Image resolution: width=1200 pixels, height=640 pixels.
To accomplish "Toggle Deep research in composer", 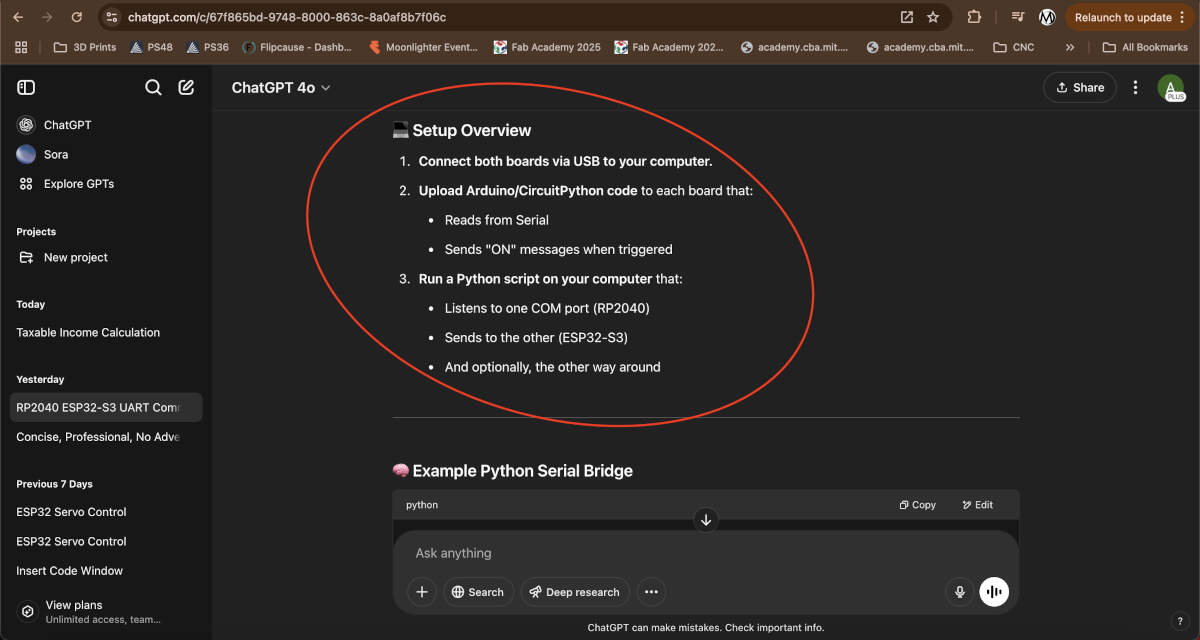I will click(x=575, y=592).
